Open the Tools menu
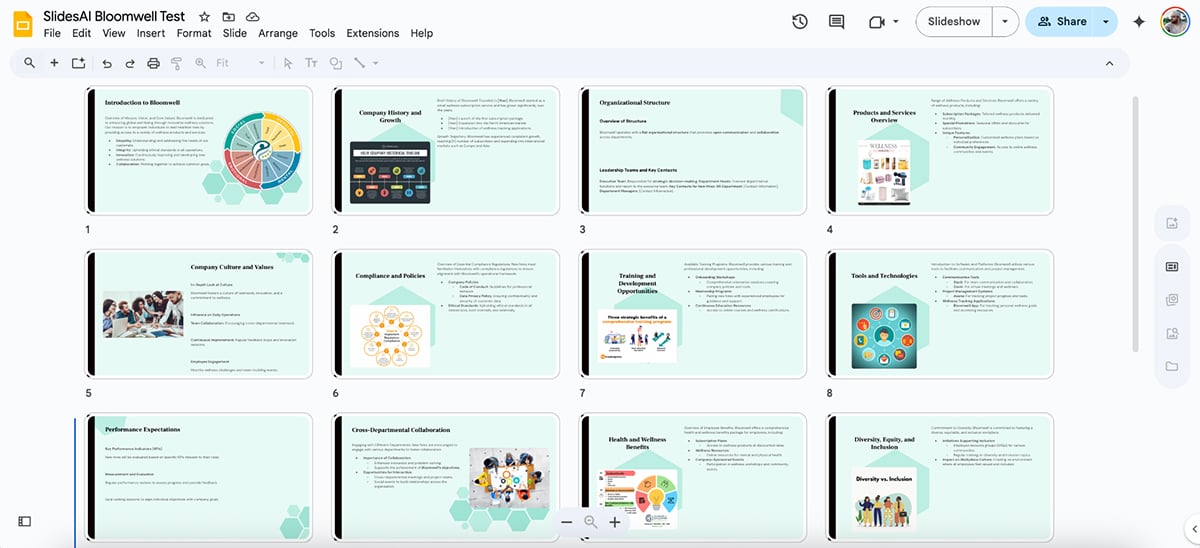This screenshot has height=548, width=1200. point(322,33)
